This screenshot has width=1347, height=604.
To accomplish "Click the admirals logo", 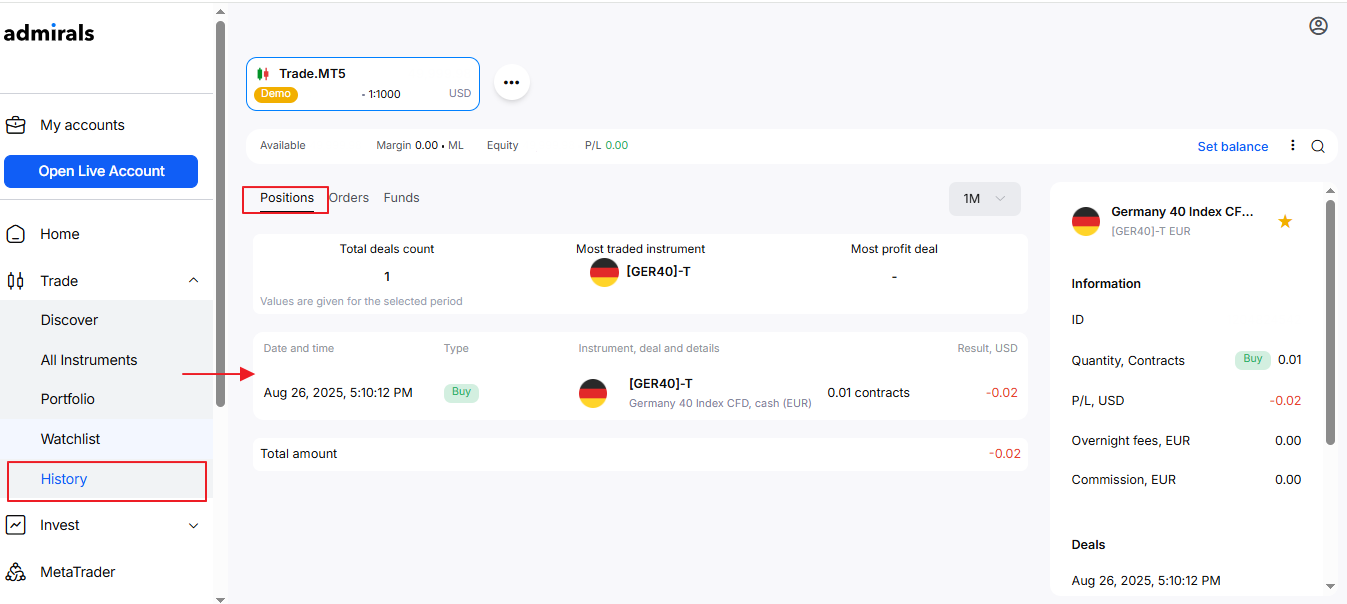I will (x=49, y=33).
